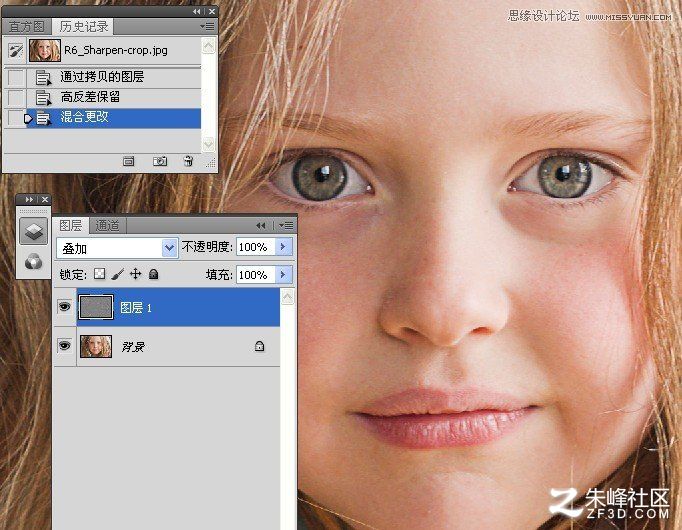The height and width of the screenshot is (530, 682).
Task: Set history brush source at 高反差保留
Action: click(16, 97)
